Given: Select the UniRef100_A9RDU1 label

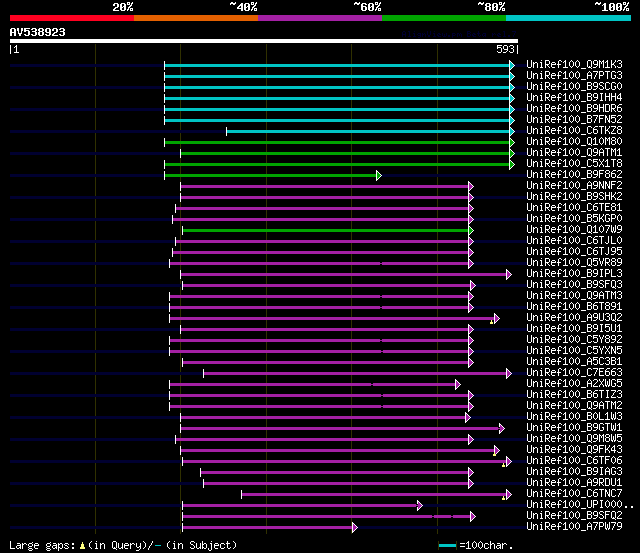Looking at the screenshot, I should 574,483.
